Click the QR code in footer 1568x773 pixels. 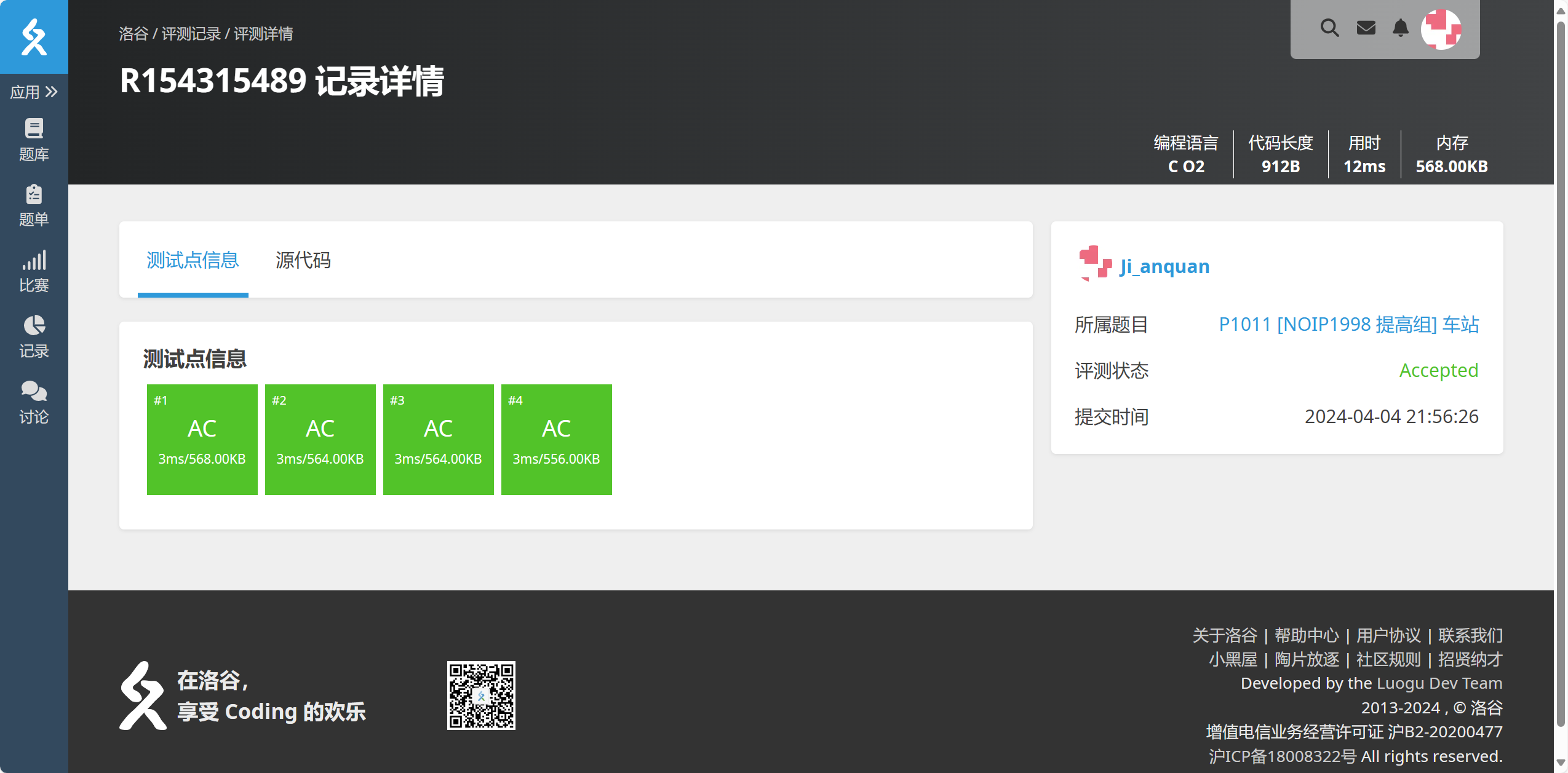[x=481, y=696]
